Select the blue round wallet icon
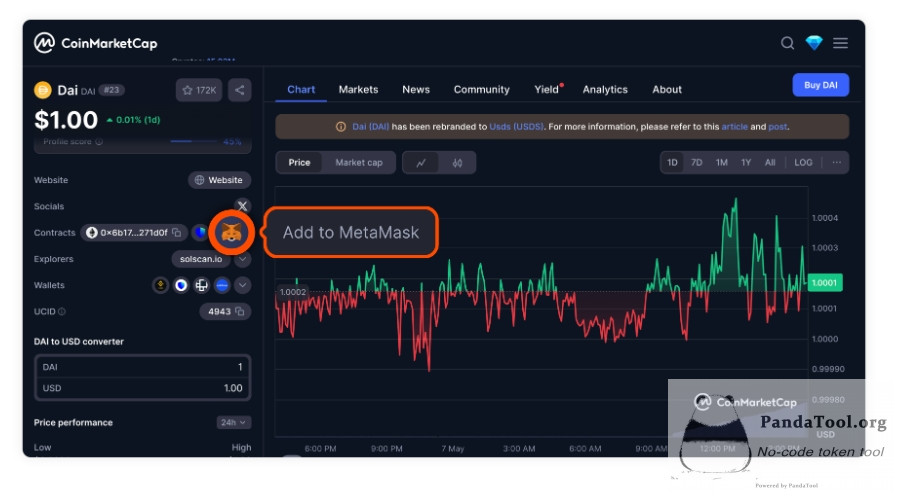The width and height of the screenshot is (904, 502). pyautogui.click(x=222, y=285)
